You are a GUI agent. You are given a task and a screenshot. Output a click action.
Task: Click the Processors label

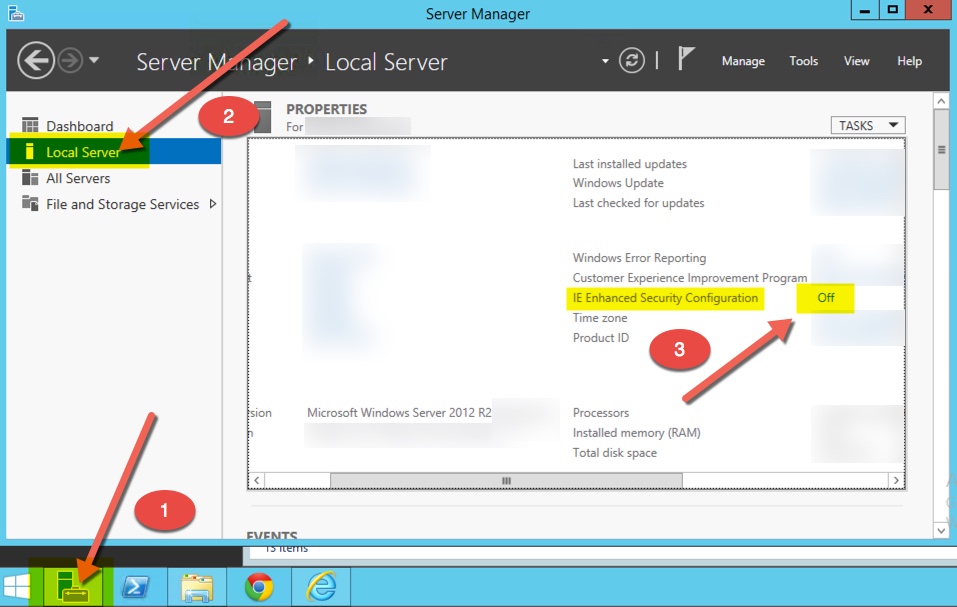[x=601, y=413]
